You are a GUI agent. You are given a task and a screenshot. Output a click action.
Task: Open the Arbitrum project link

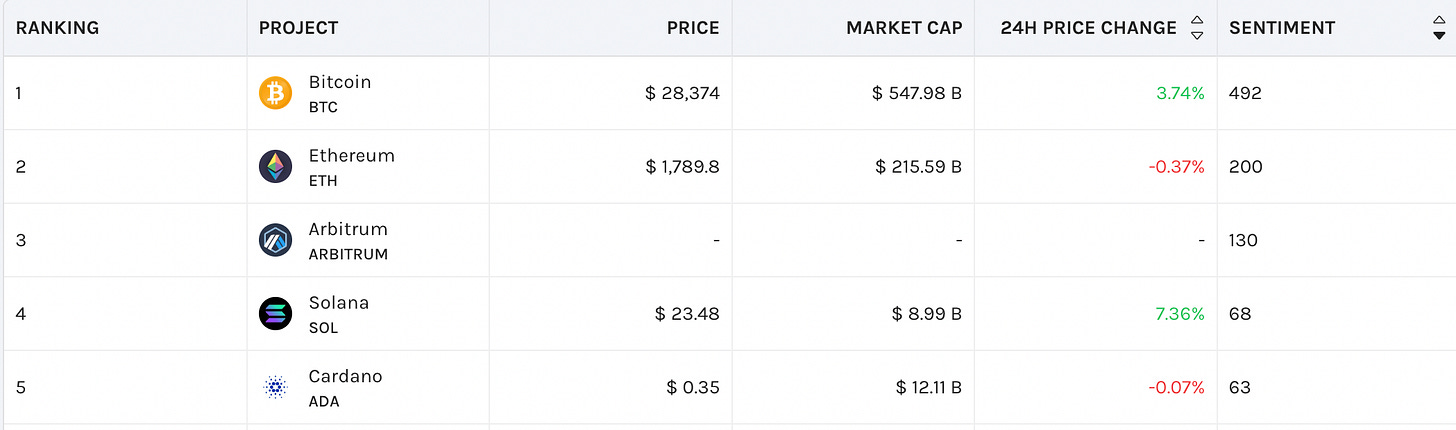[348, 229]
